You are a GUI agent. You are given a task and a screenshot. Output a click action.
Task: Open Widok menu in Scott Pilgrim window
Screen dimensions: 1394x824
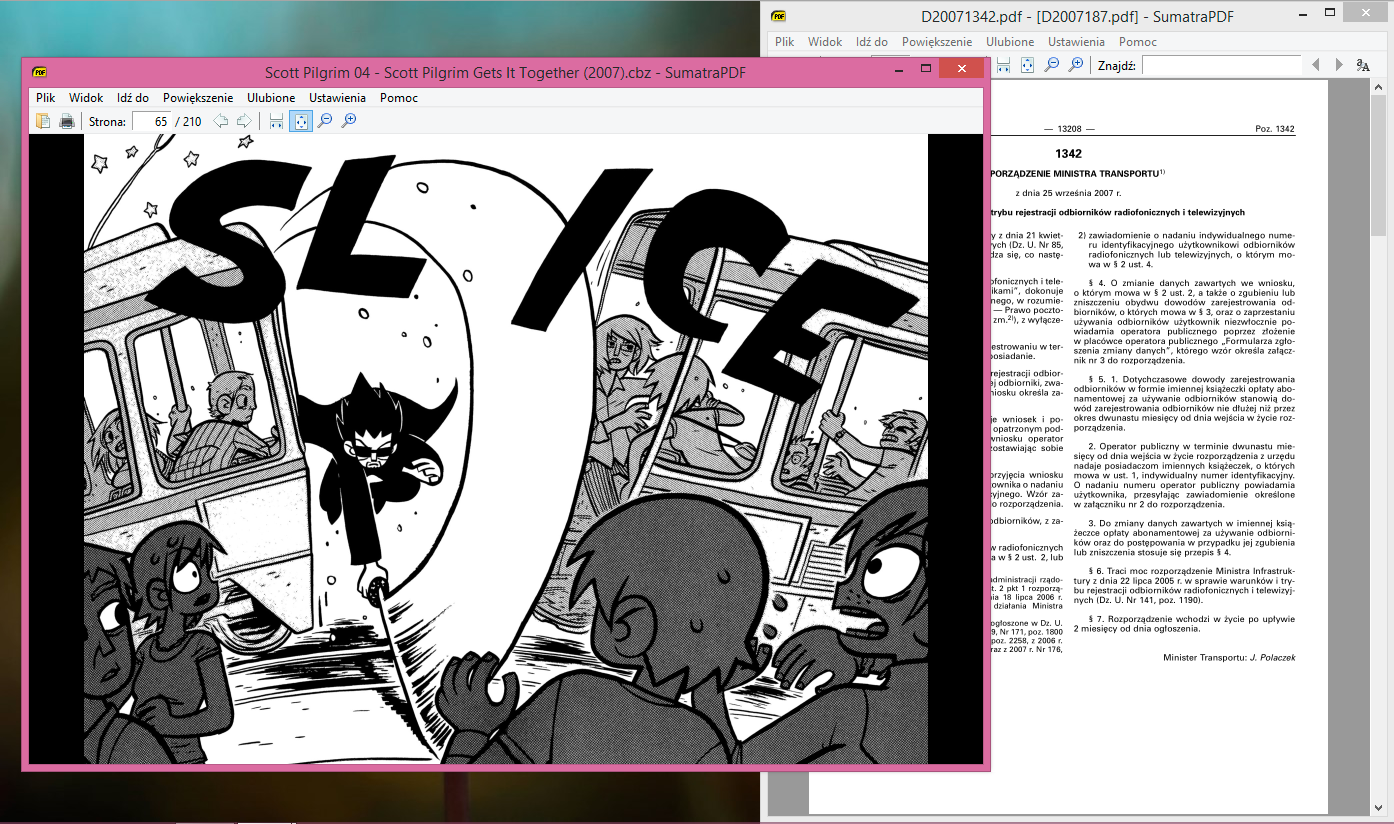point(86,98)
